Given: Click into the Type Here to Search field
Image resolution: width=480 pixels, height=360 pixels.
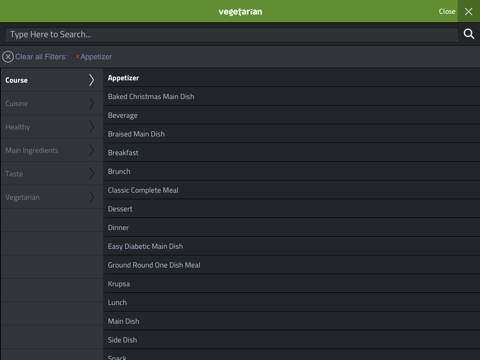Looking at the screenshot, I should 232,34.
